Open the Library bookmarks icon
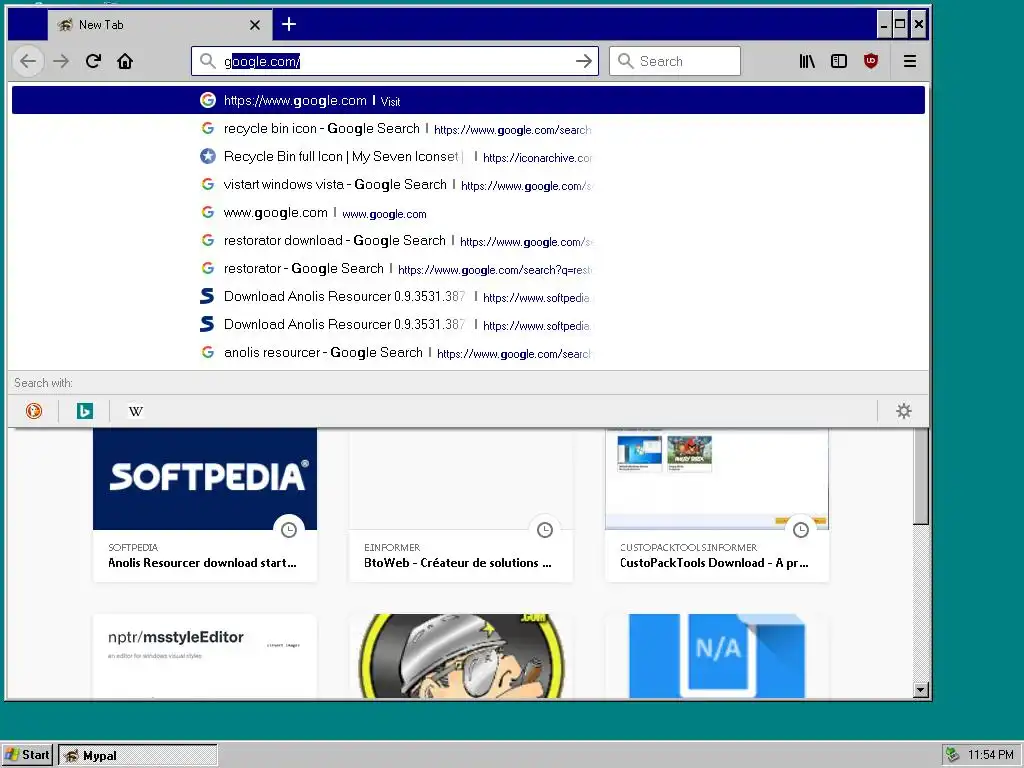1024x768 pixels. 807,61
